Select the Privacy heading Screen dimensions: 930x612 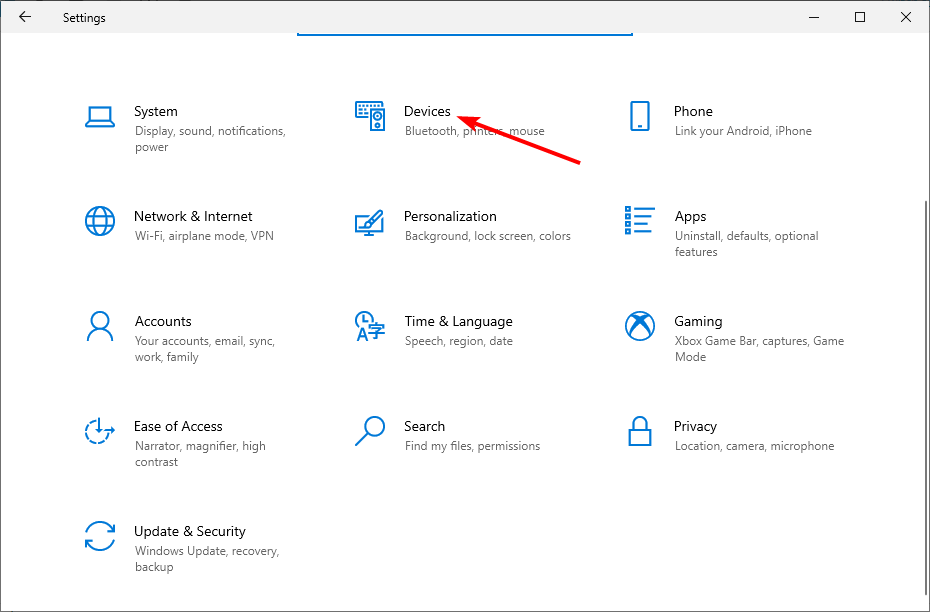coord(695,427)
